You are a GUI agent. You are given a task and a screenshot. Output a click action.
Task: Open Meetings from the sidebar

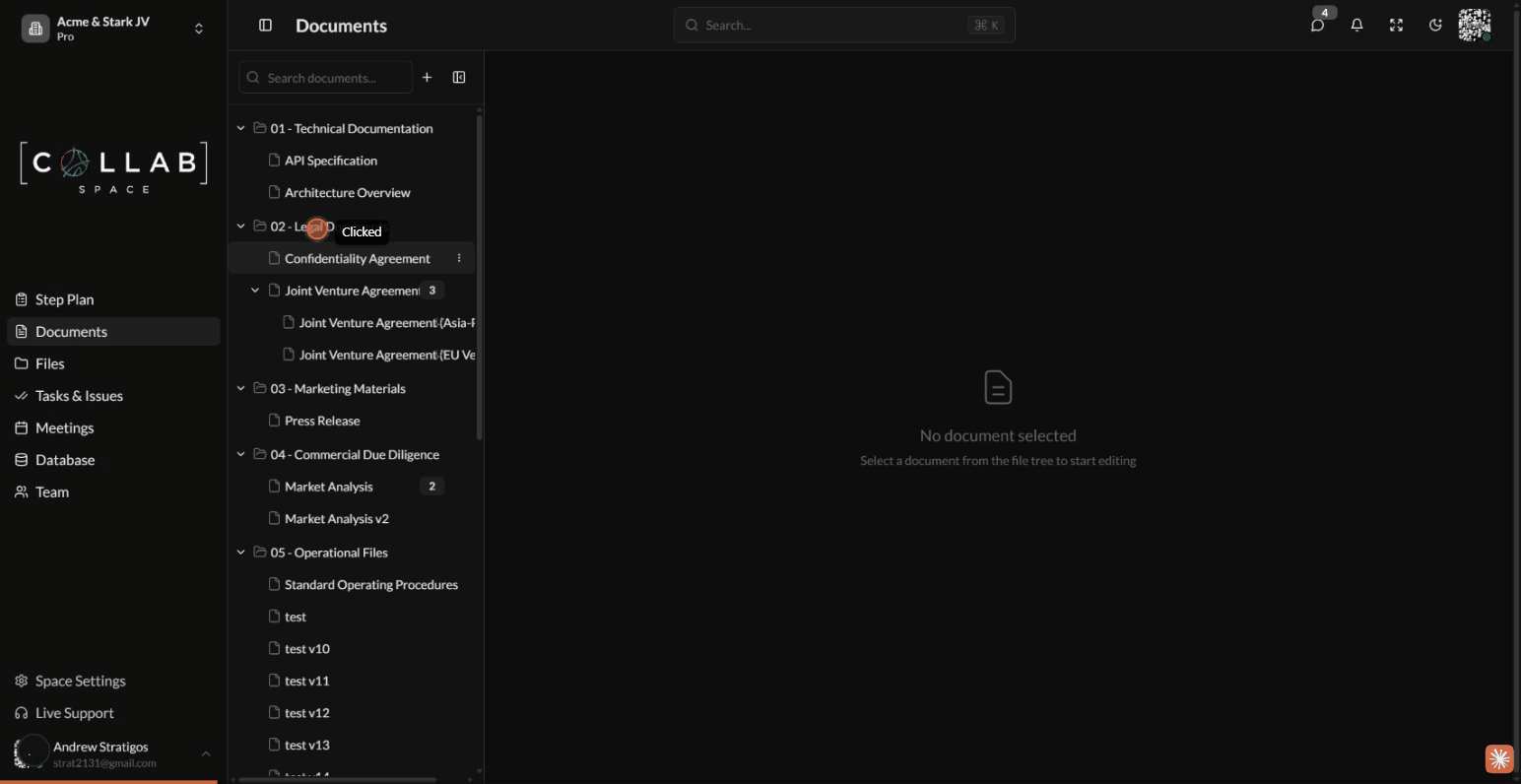coord(65,427)
